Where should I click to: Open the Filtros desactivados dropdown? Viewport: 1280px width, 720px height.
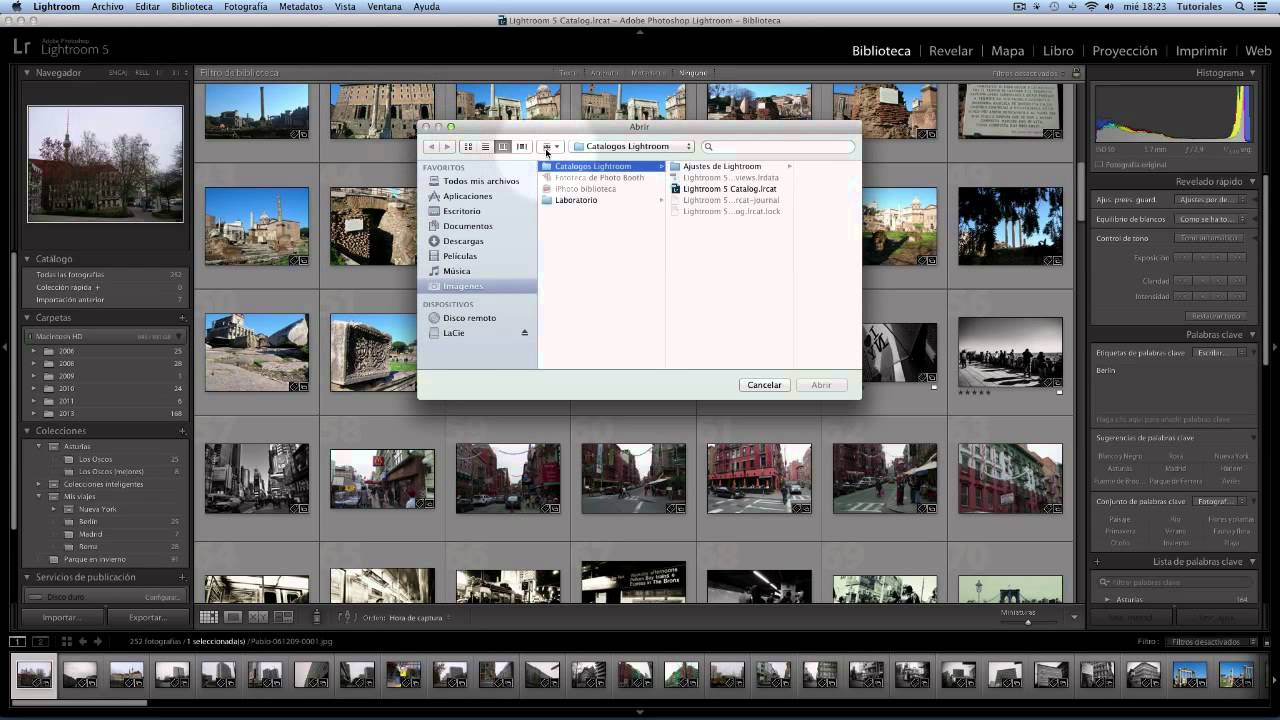(x=1211, y=642)
